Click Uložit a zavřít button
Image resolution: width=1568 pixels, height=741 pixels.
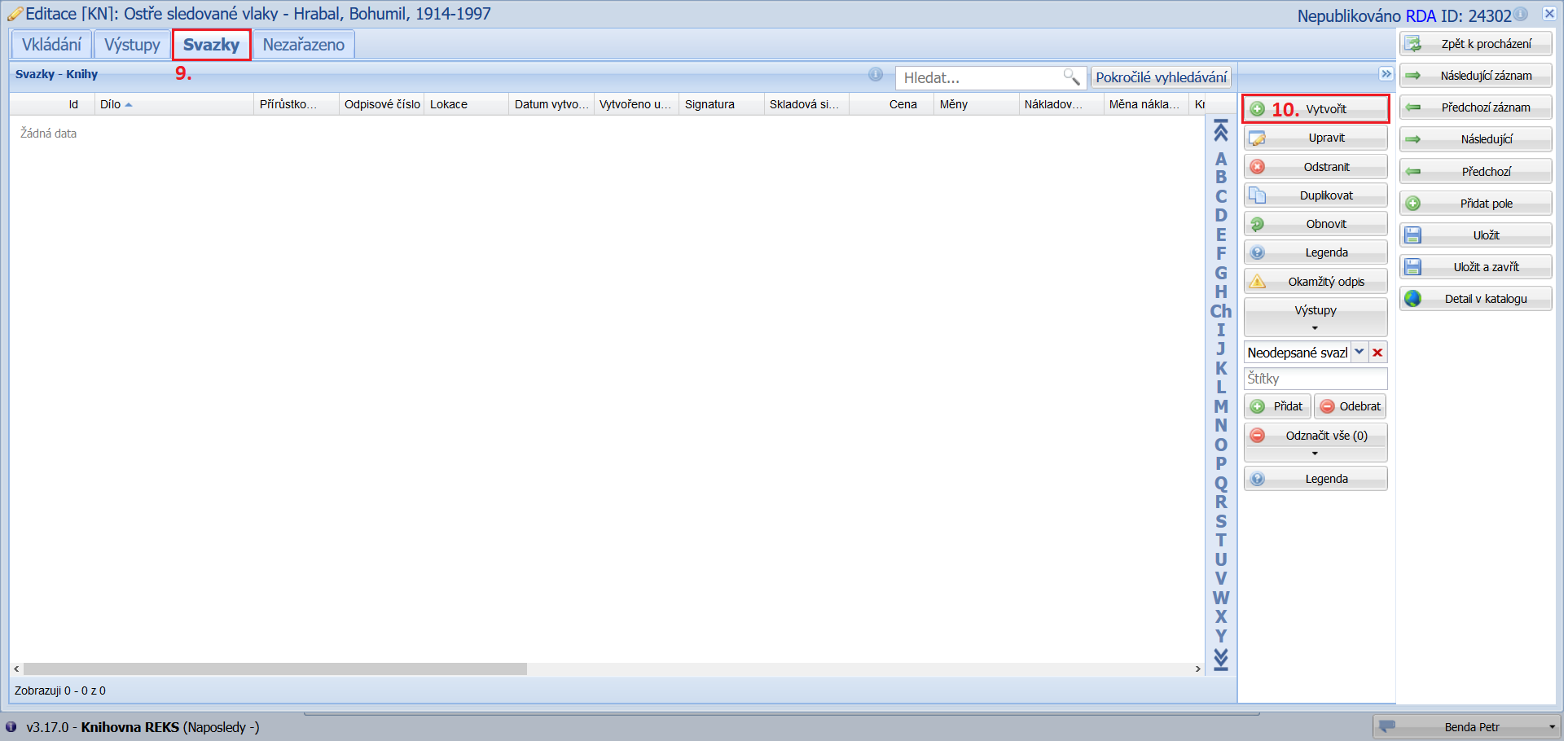(x=1475, y=267)
